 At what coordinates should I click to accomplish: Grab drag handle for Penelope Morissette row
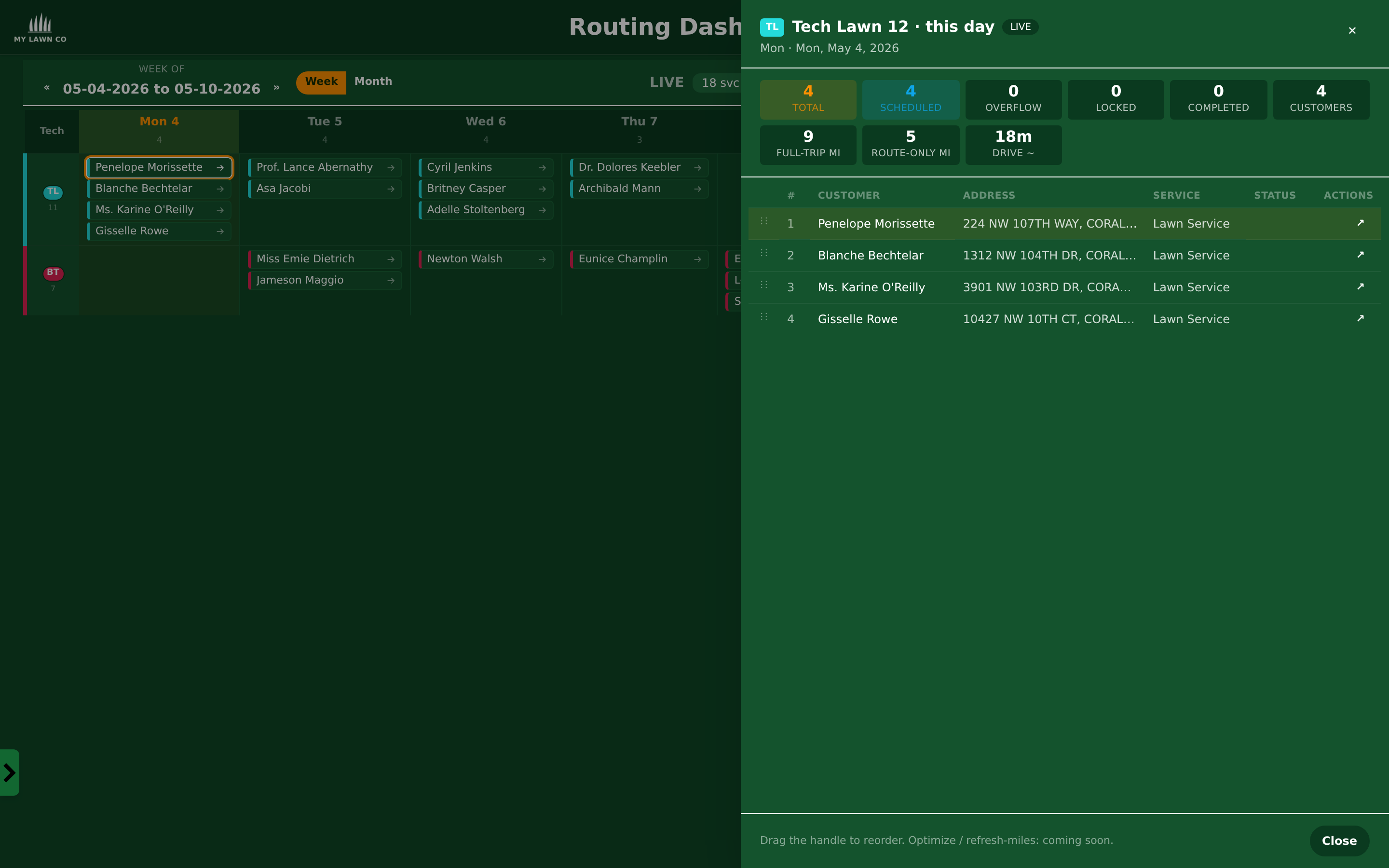[x=764, y=221]
